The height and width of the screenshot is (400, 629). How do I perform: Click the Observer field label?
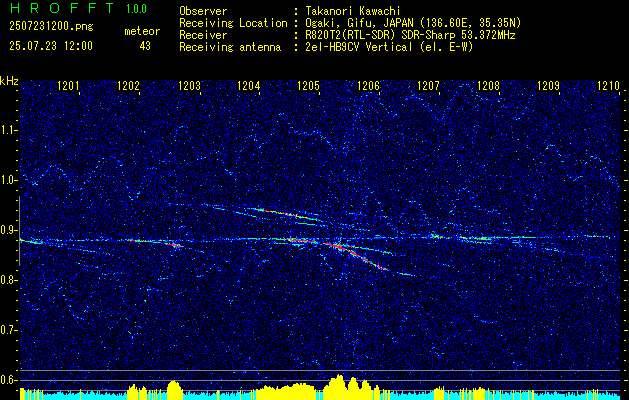tap(203, 11)
